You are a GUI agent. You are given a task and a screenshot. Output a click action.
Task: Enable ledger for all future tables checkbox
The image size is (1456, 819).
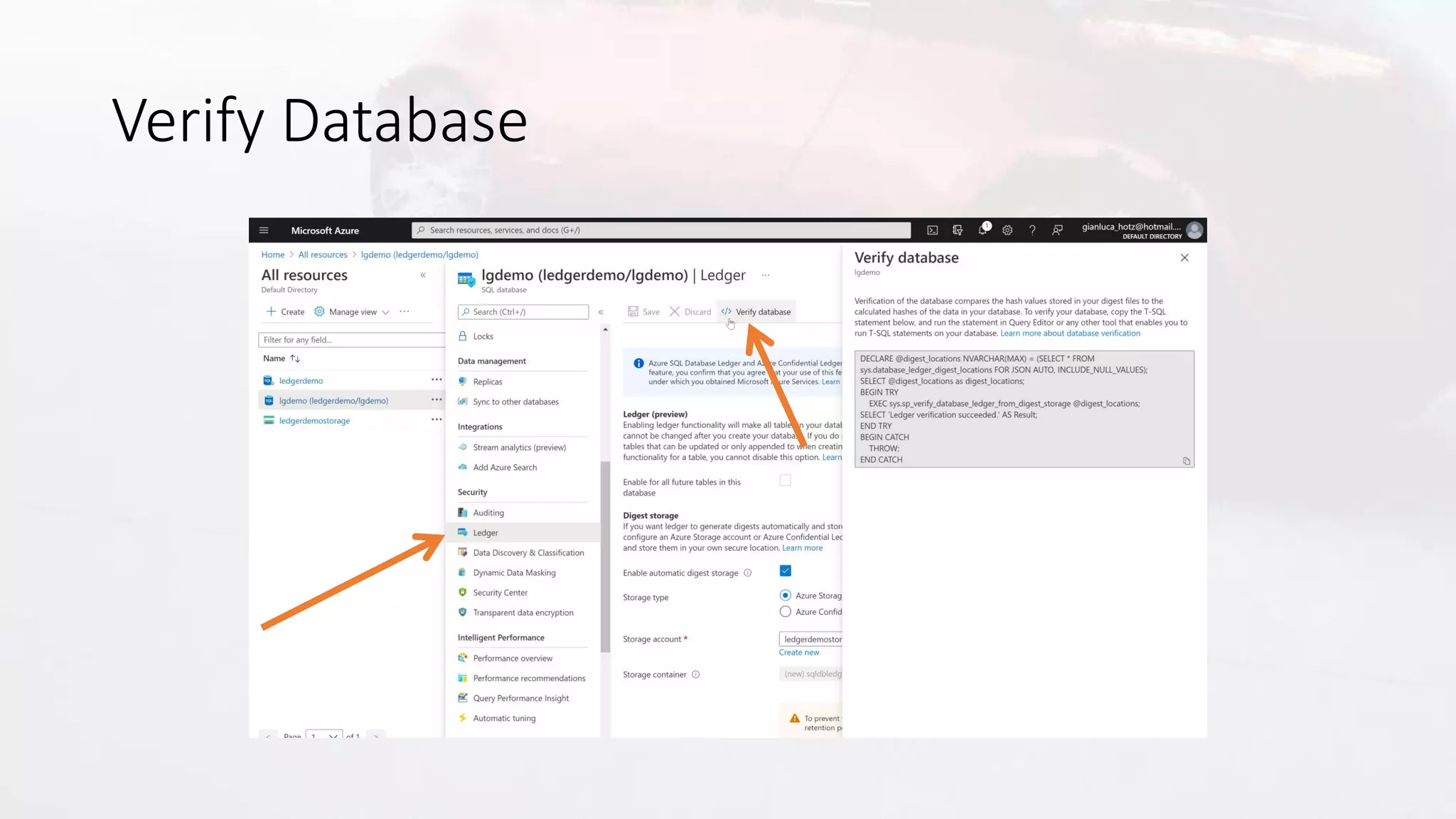pyautogui.click(x=785, y=481)
